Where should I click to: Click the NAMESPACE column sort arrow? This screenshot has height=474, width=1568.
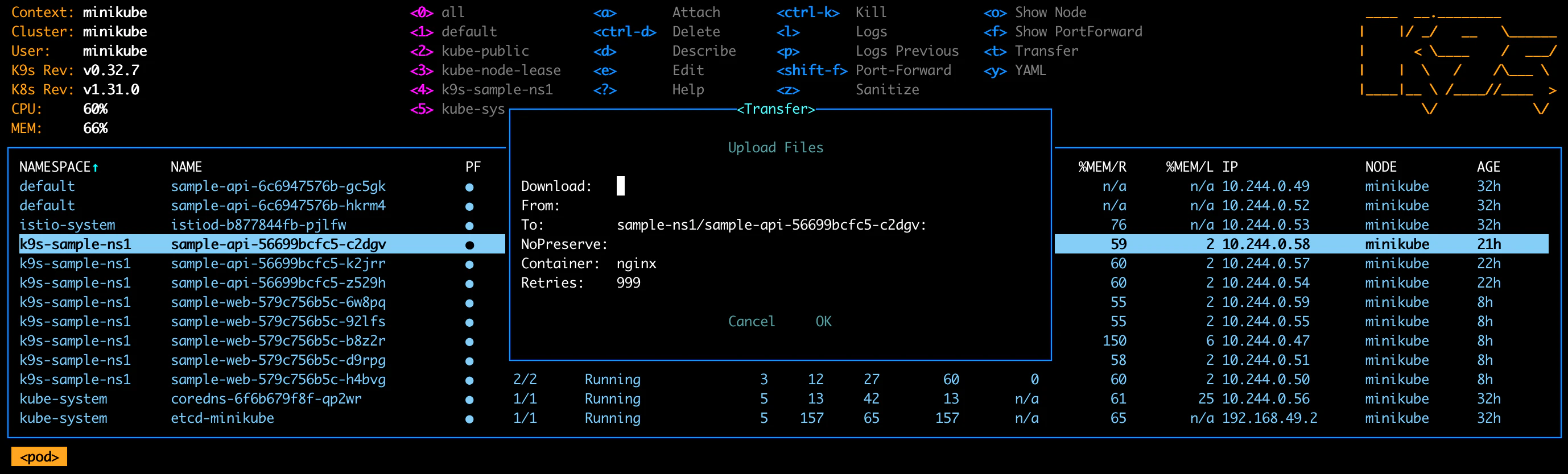pos(95,167)
